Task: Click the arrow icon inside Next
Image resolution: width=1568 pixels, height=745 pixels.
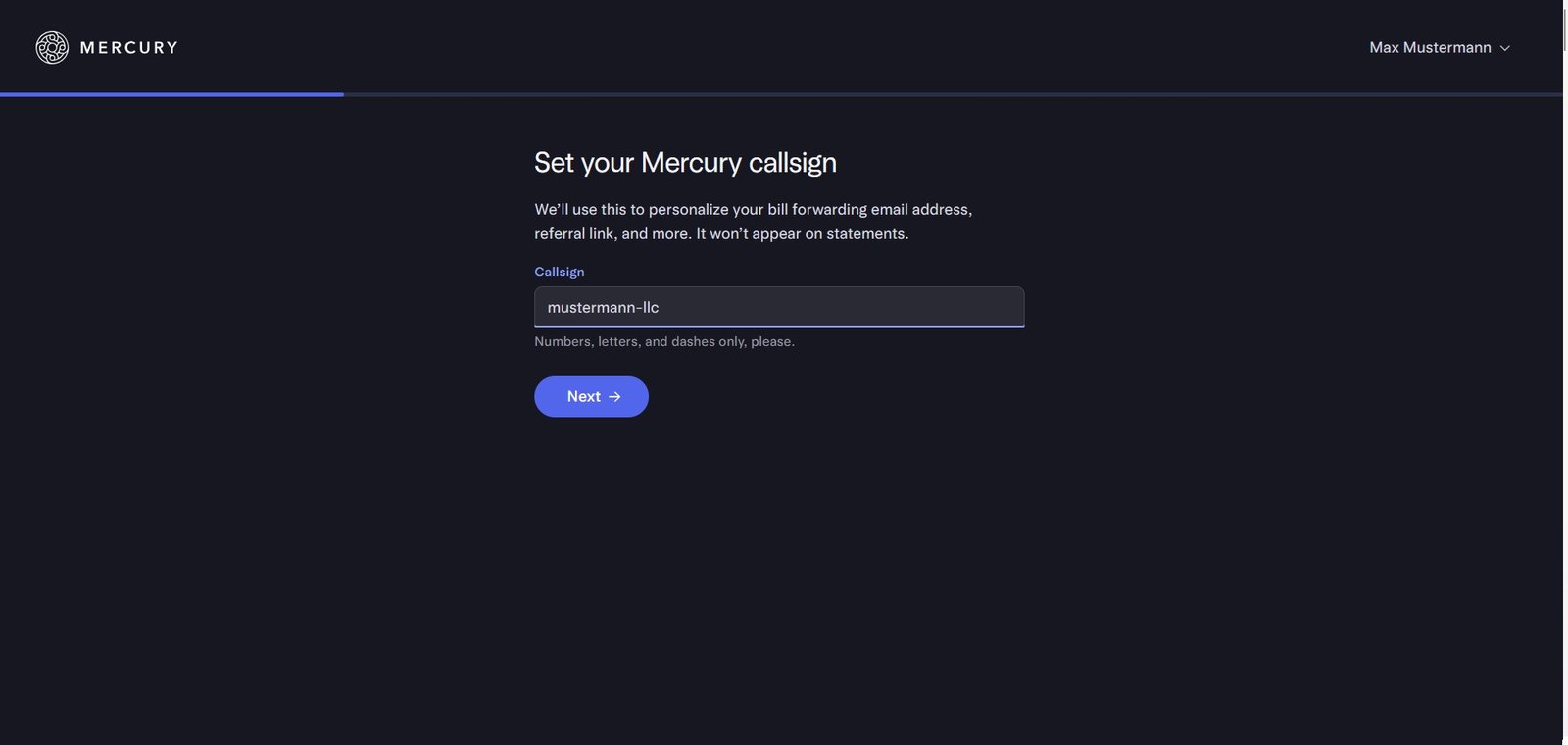Action: pos(614,397)
